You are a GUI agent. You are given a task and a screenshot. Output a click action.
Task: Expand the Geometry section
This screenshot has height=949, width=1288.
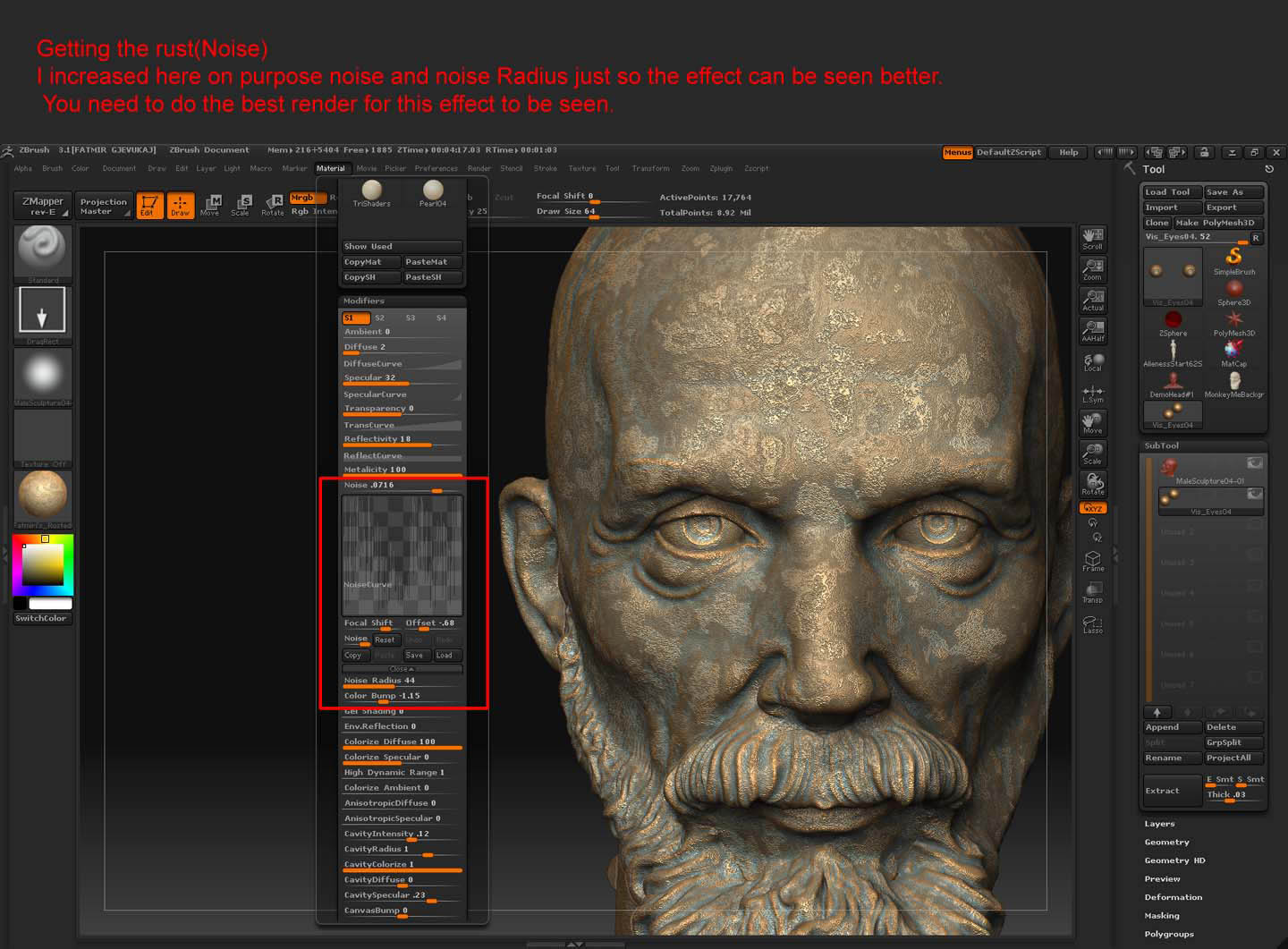pos(1166,842)
